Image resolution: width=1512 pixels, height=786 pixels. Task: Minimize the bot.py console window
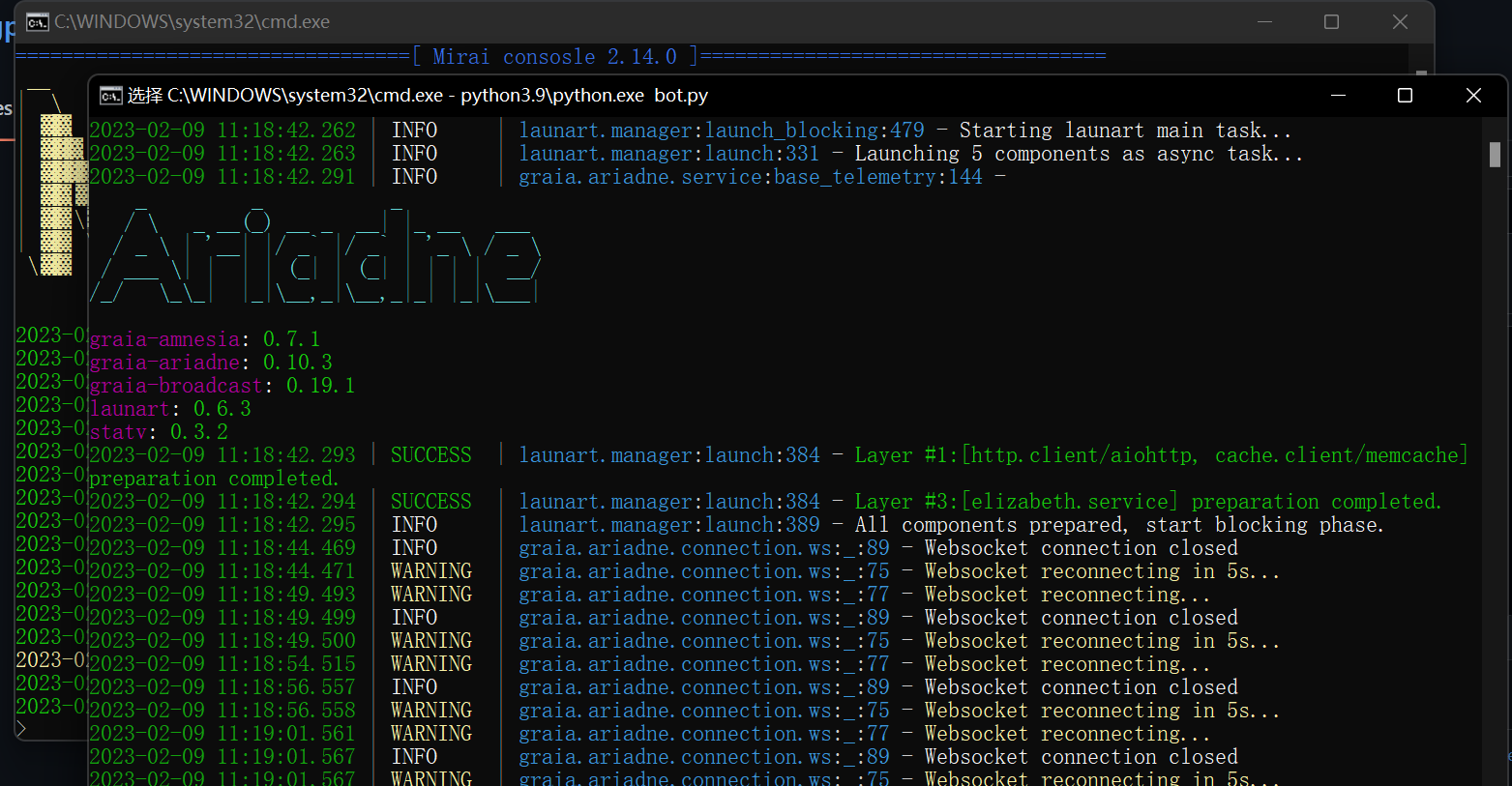pyautogui.click(x=1338, y=95)
